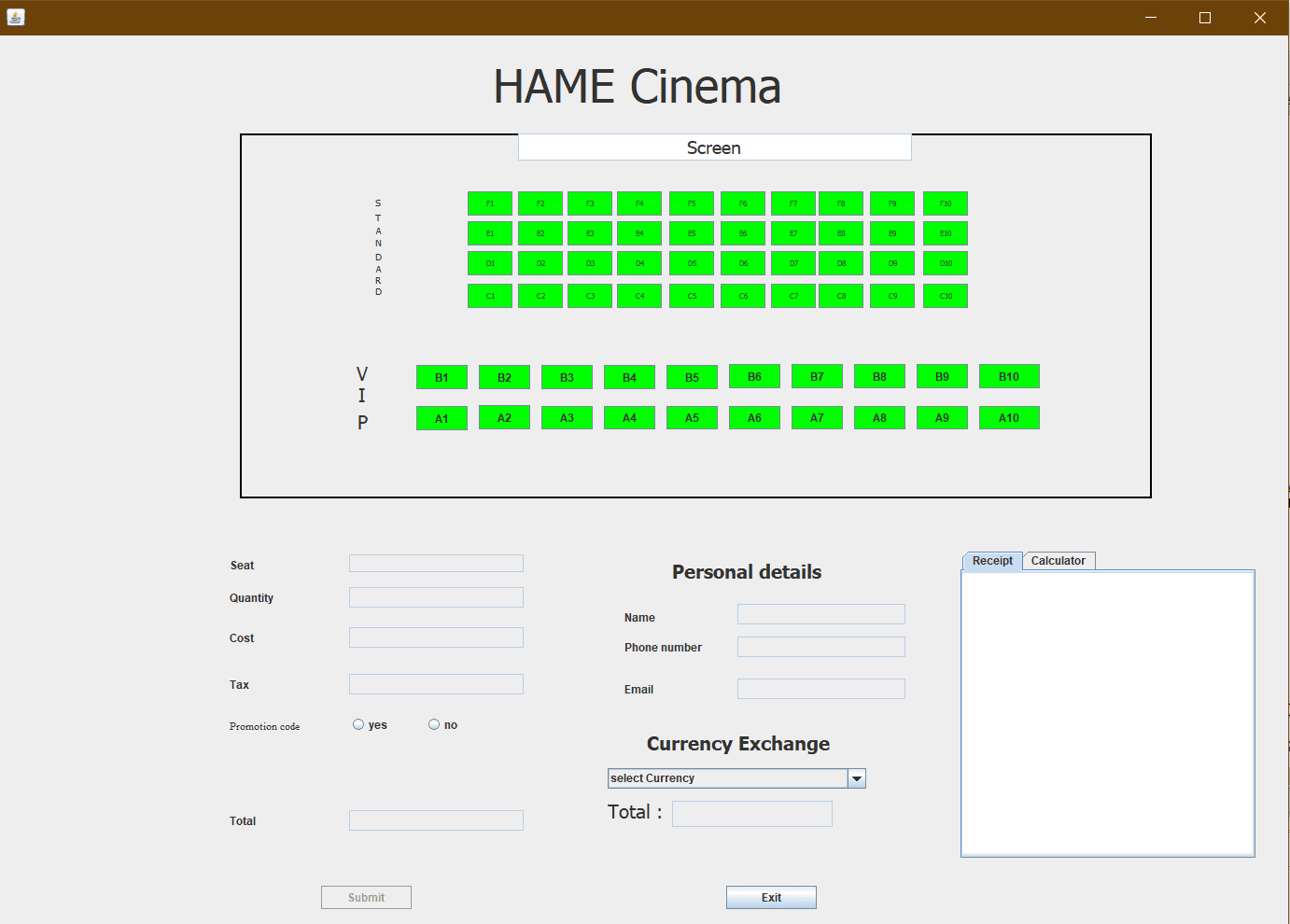Pick VIP seat A4
Viewport: 1290px width, 924px height.
click(629, 417)
